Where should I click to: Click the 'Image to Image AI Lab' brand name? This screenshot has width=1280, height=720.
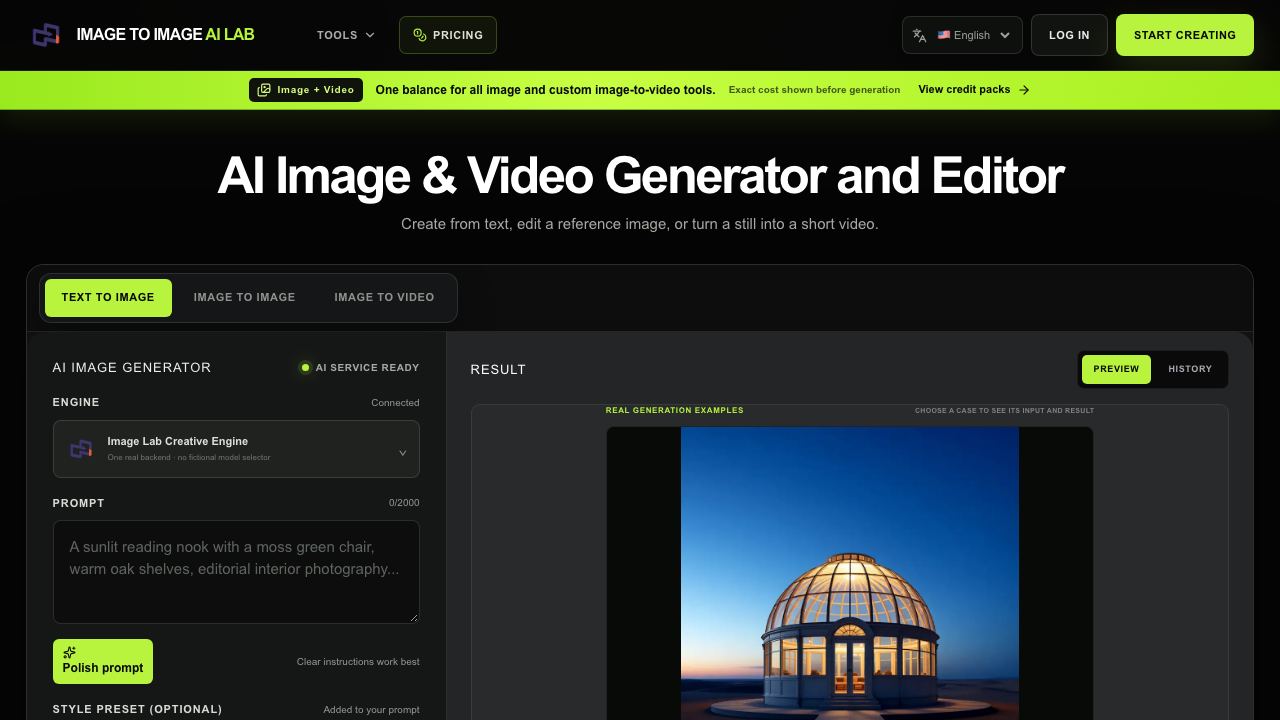point(165,35)
